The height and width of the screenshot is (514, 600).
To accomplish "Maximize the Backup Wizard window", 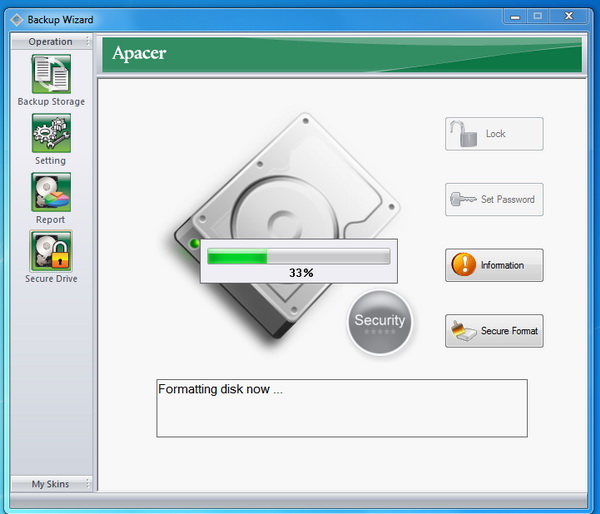I will [x=538, y=16].
